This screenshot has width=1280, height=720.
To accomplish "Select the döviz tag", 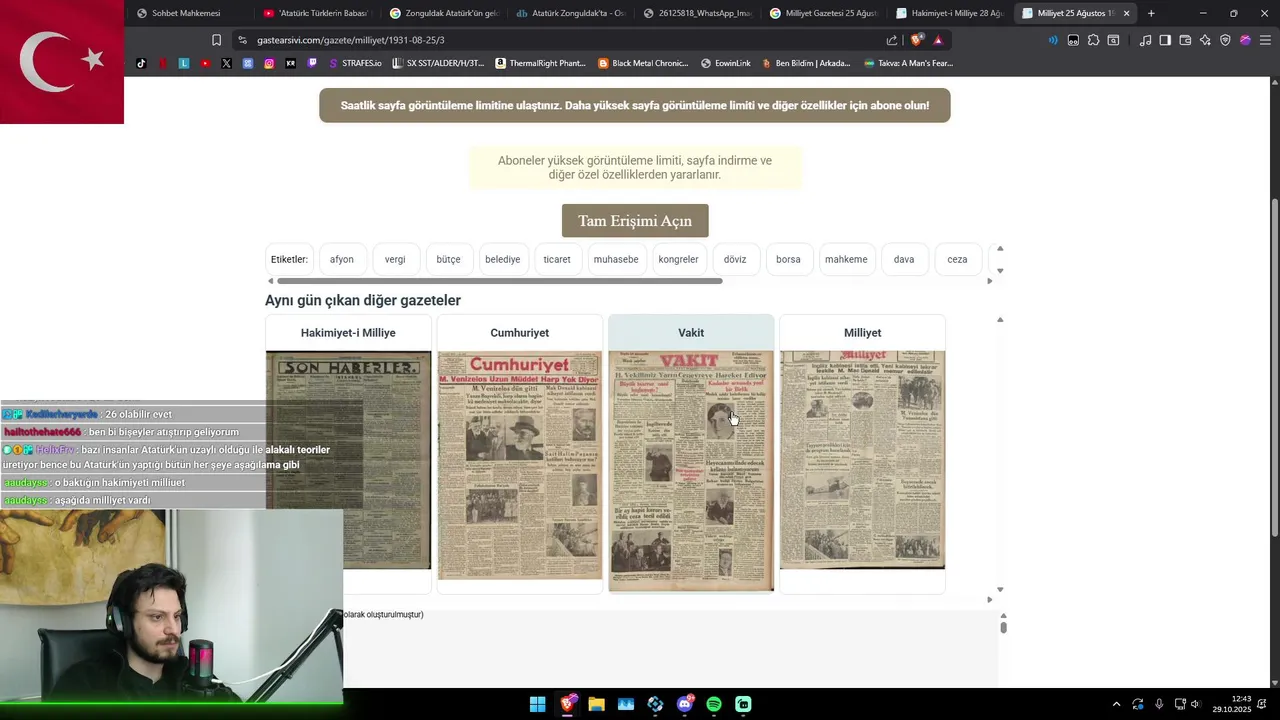I will point(735,259).
